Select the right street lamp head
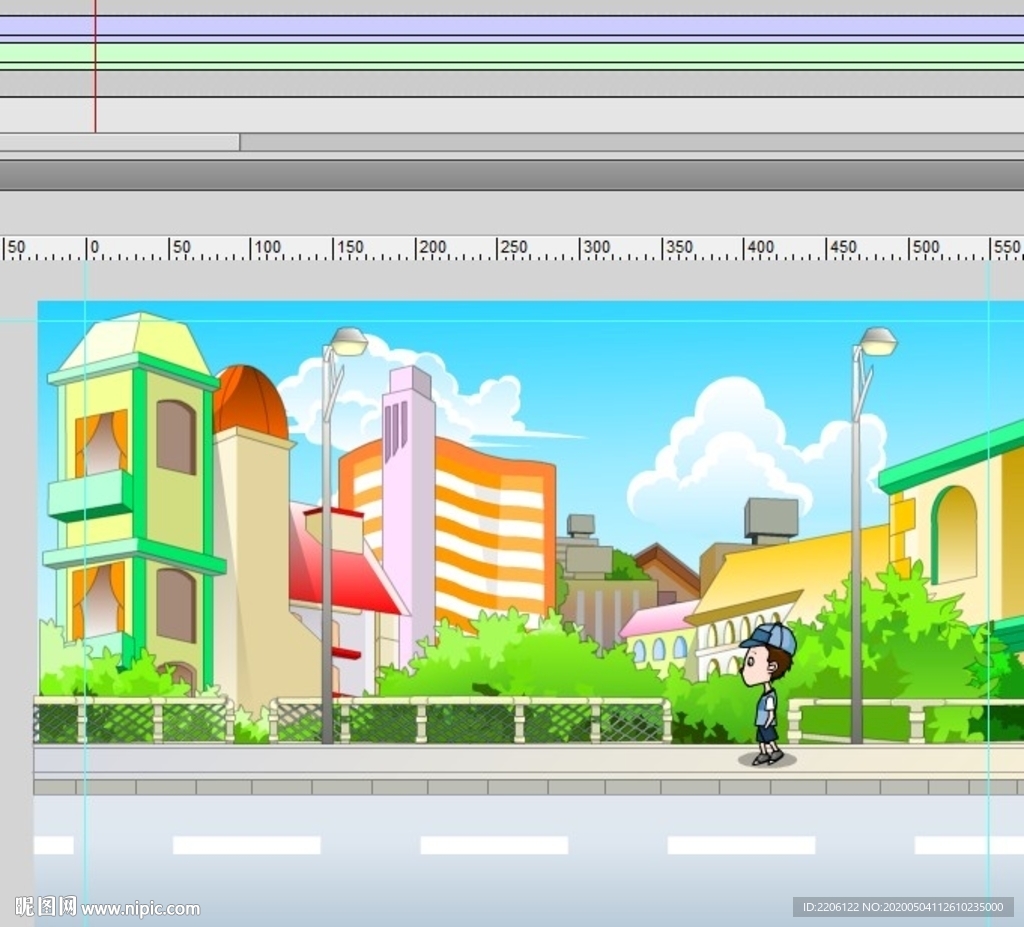This screenshot has width=1024, height=927. click(x=877, y=342)
